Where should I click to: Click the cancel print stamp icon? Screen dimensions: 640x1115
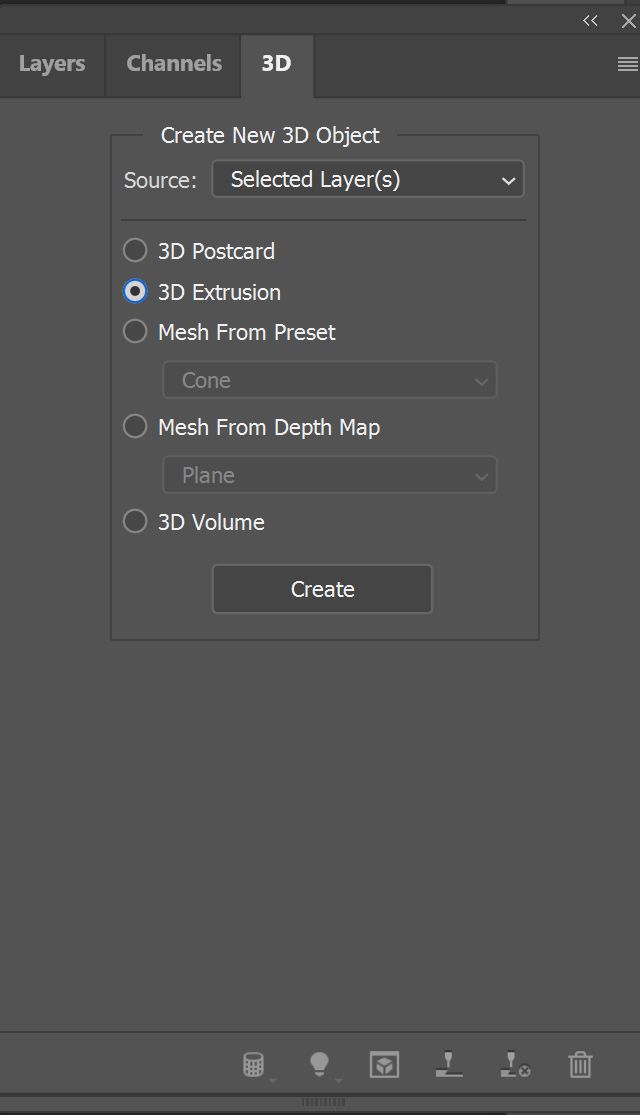click(x=515, y=1065)
